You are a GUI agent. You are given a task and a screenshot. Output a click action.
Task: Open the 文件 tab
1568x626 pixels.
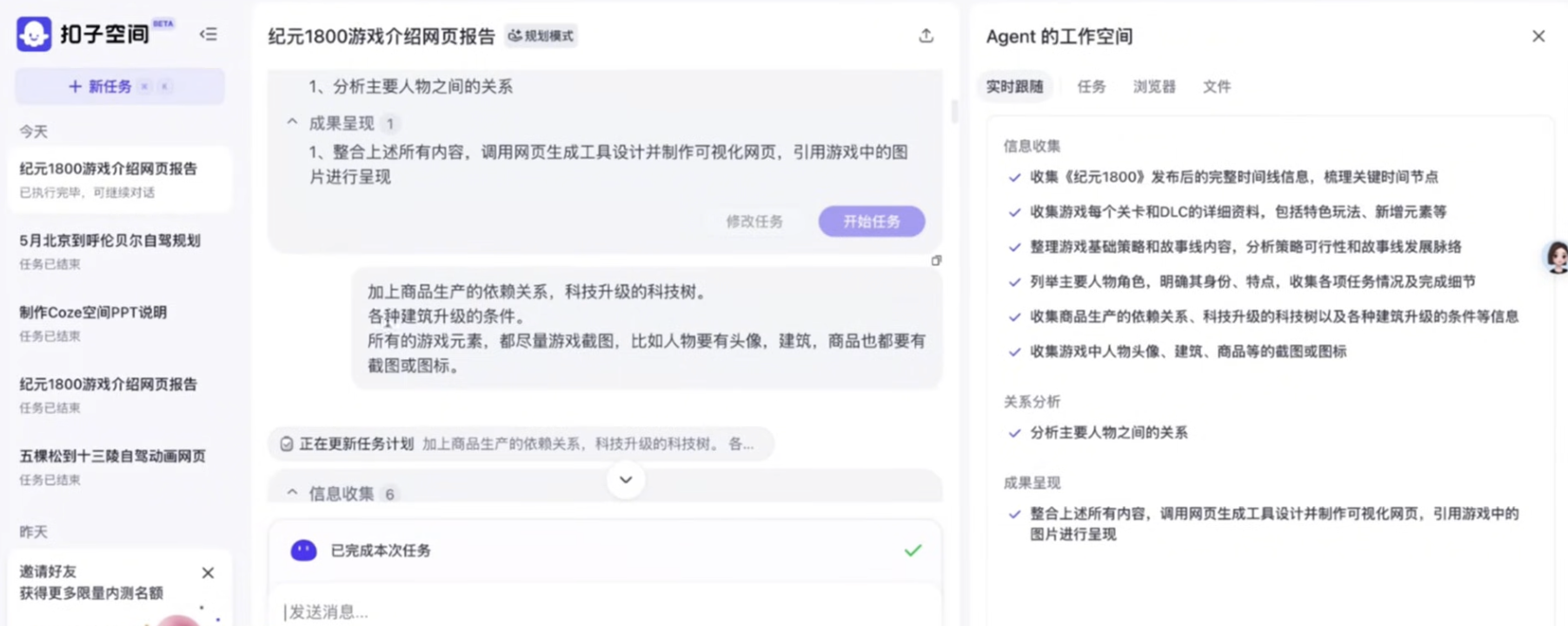point(1217,86)
